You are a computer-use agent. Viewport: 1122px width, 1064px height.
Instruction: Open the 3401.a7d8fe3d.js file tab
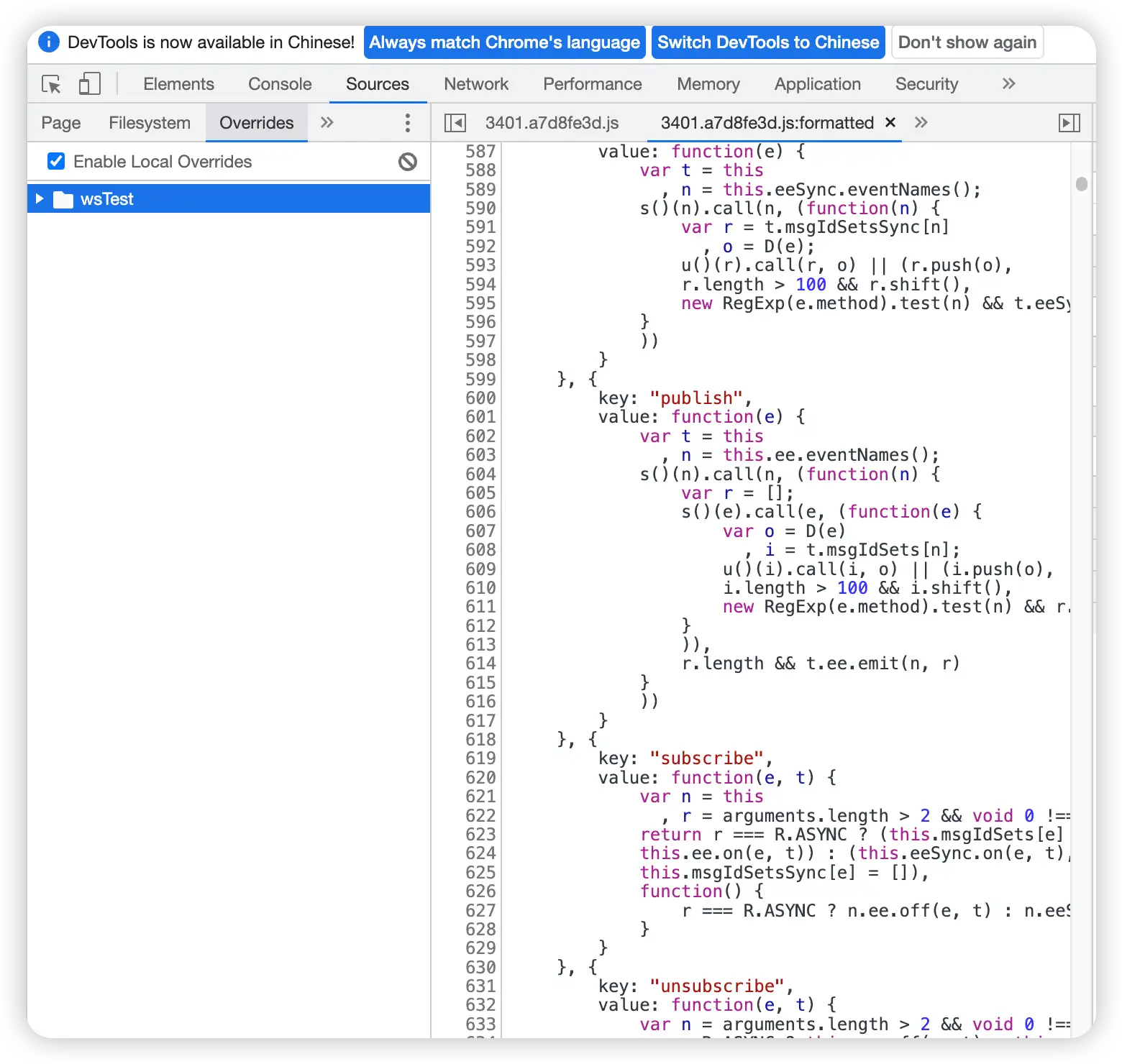pos(552,123)
